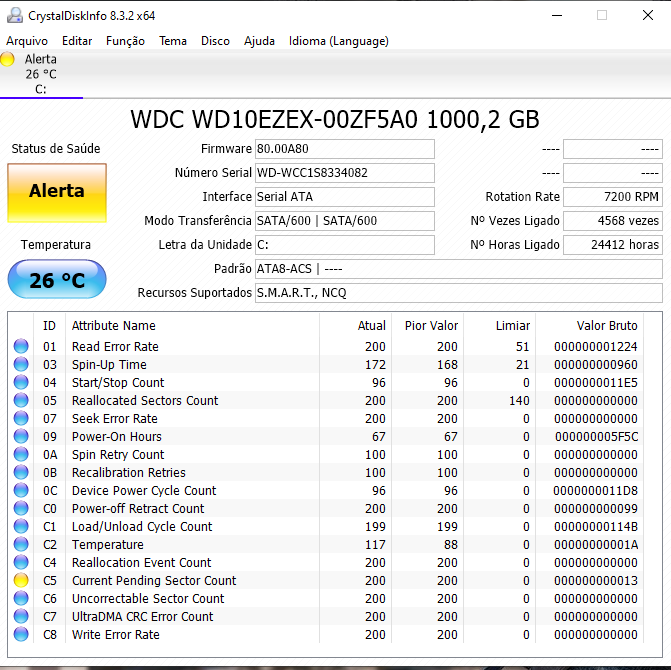Open the Idioma (Language) menu
Viewport: 671px width, 670px height.
(x=338, y=41)
